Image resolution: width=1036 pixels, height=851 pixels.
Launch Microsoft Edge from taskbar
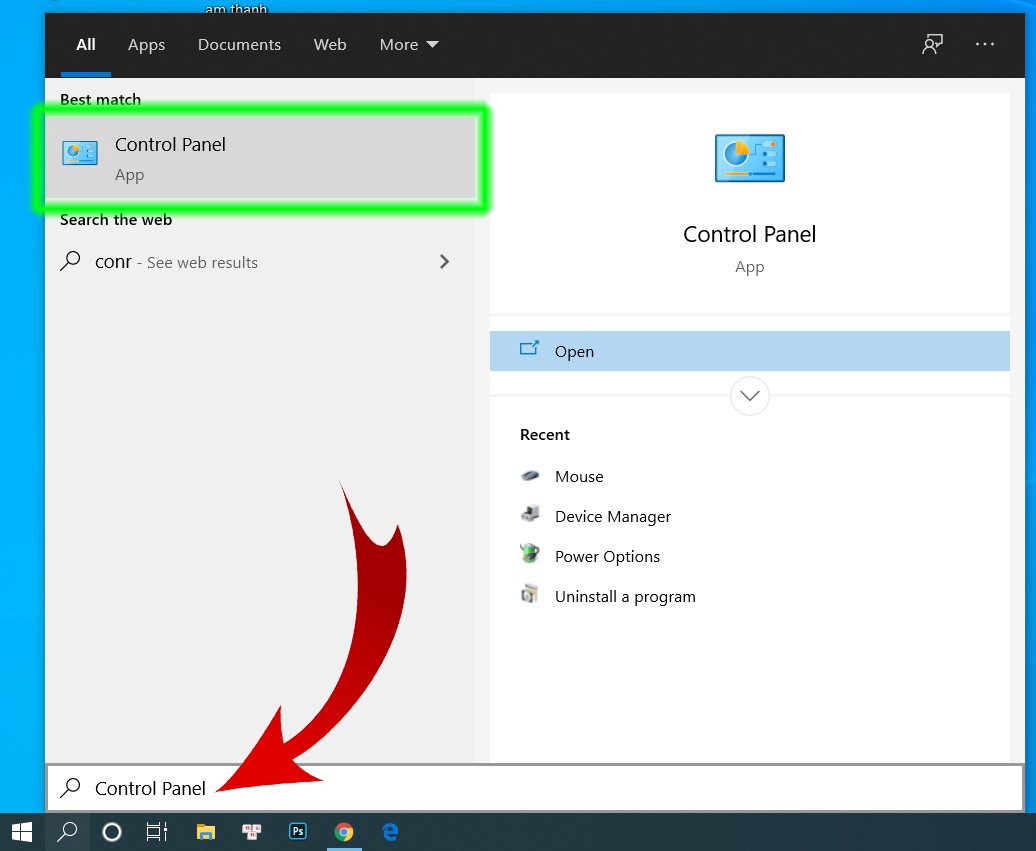tap(390, 832)
